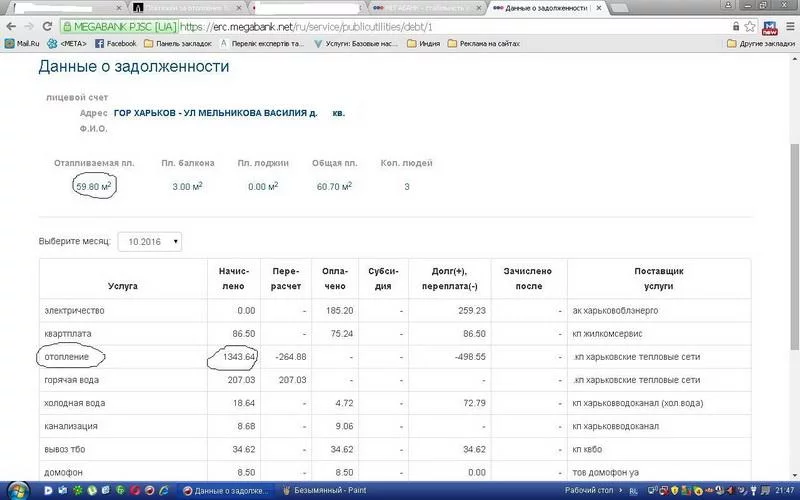Viewport: 800px width, 500px height.
Task: Click the back navigation arrow
Action: tap(10, 27)
